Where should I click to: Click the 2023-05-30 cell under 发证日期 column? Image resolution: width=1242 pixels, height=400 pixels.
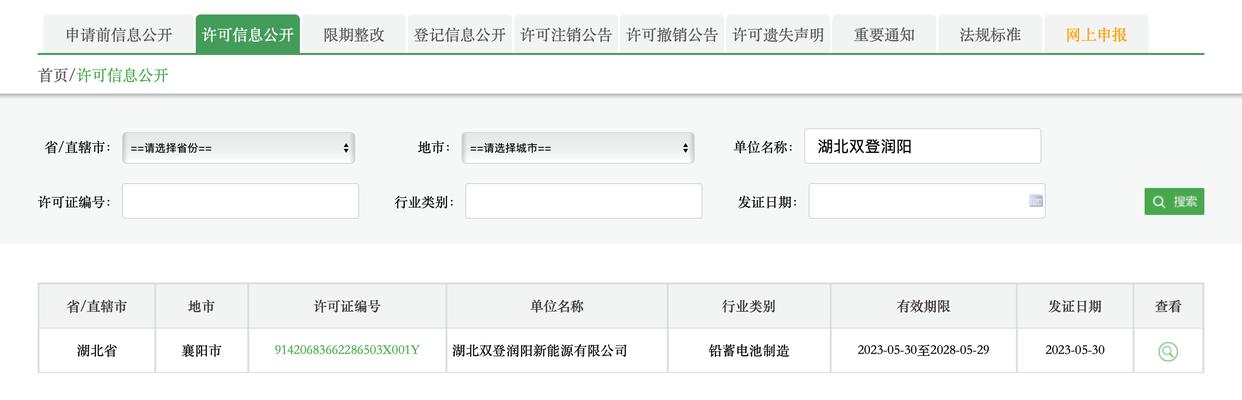(1075, 351)
